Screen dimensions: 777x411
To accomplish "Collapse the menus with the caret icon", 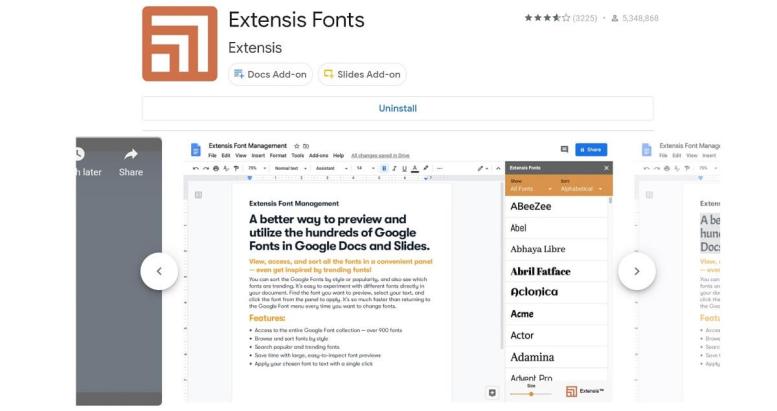I will (x=498, y=169).
